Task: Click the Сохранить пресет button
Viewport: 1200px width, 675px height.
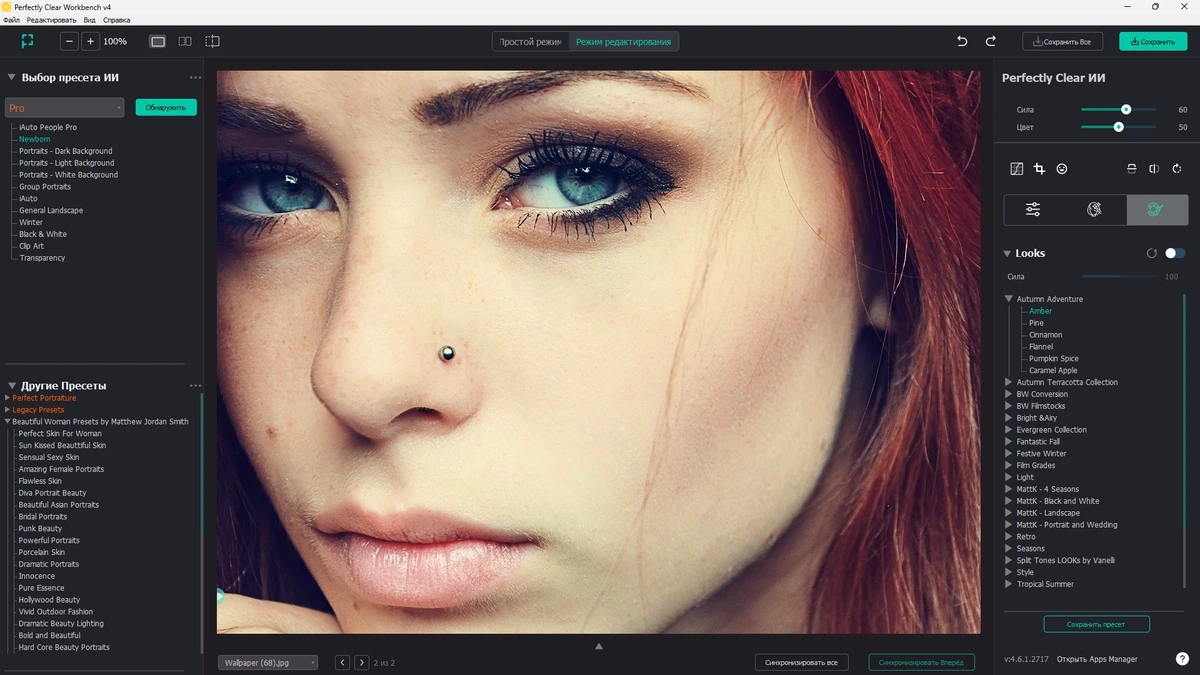Action: pyautogui.click(x=1096, y=624)
